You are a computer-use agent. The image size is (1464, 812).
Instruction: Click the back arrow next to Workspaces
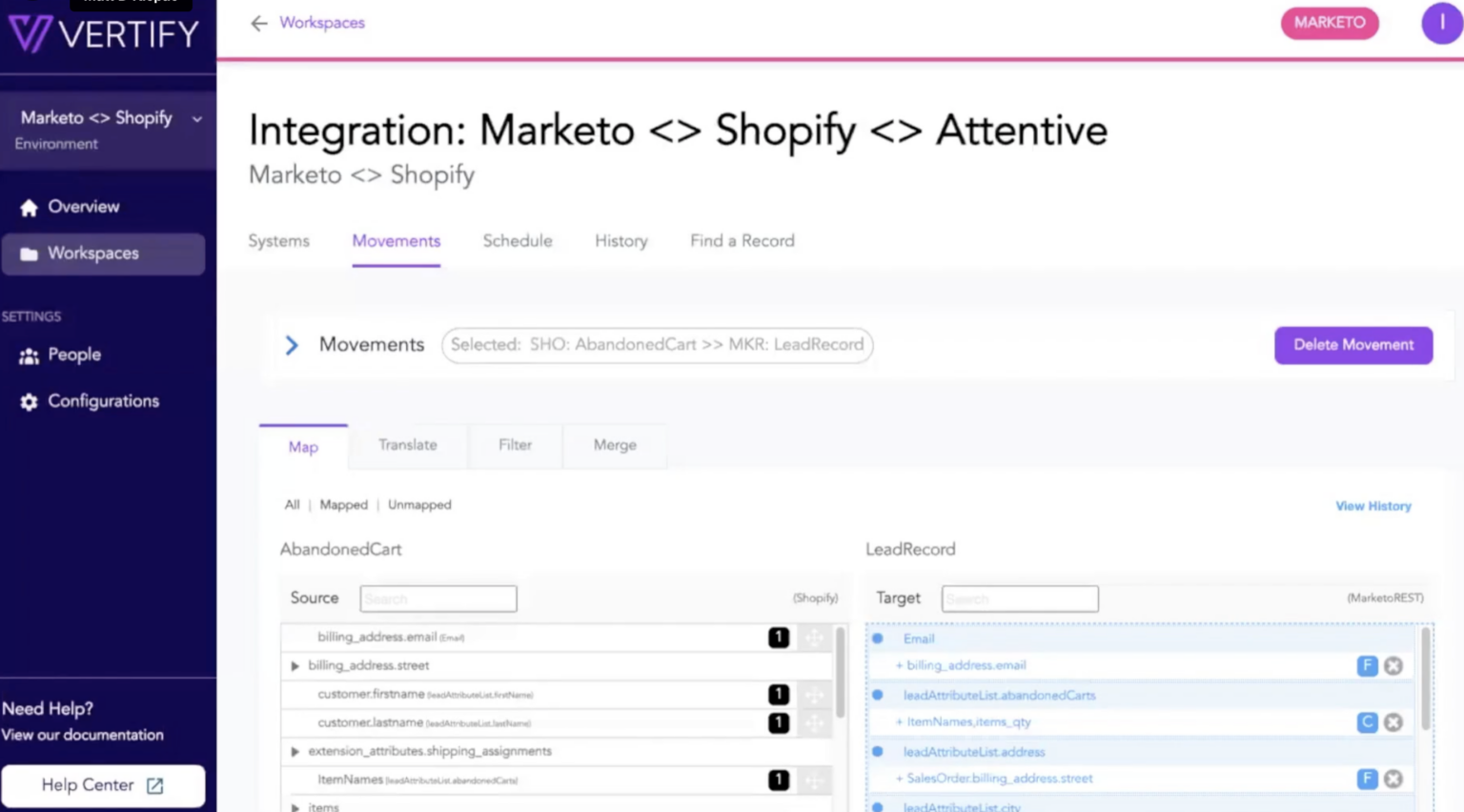258,23
